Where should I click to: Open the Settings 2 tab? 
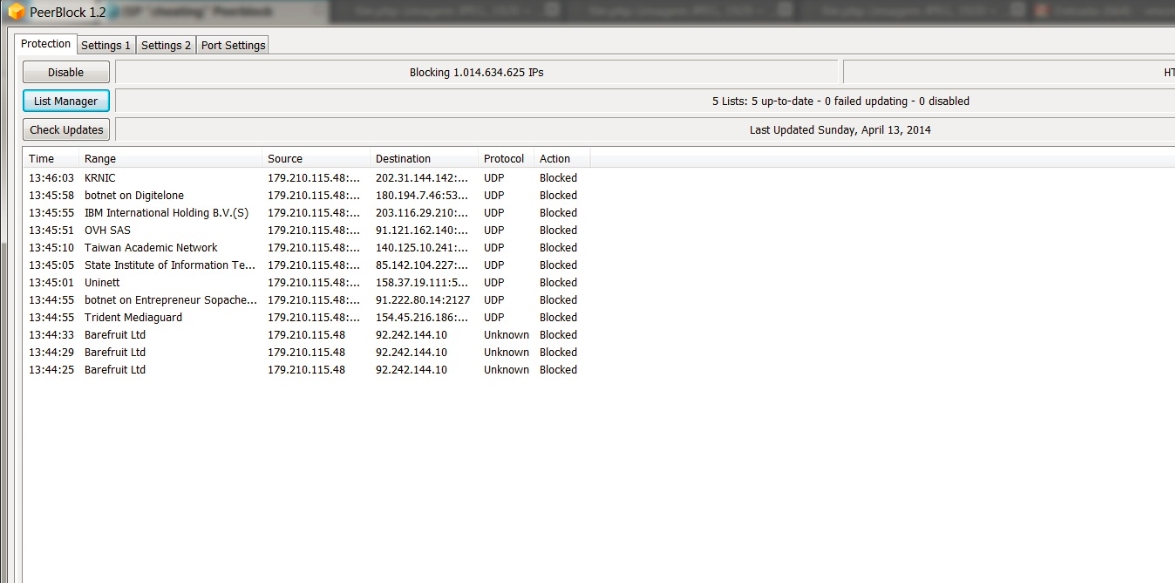[x=166, y=45]
